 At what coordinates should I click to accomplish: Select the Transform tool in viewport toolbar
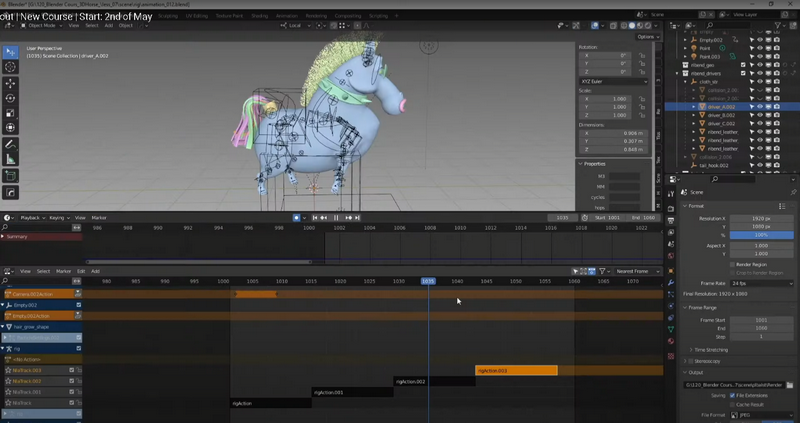10,128
